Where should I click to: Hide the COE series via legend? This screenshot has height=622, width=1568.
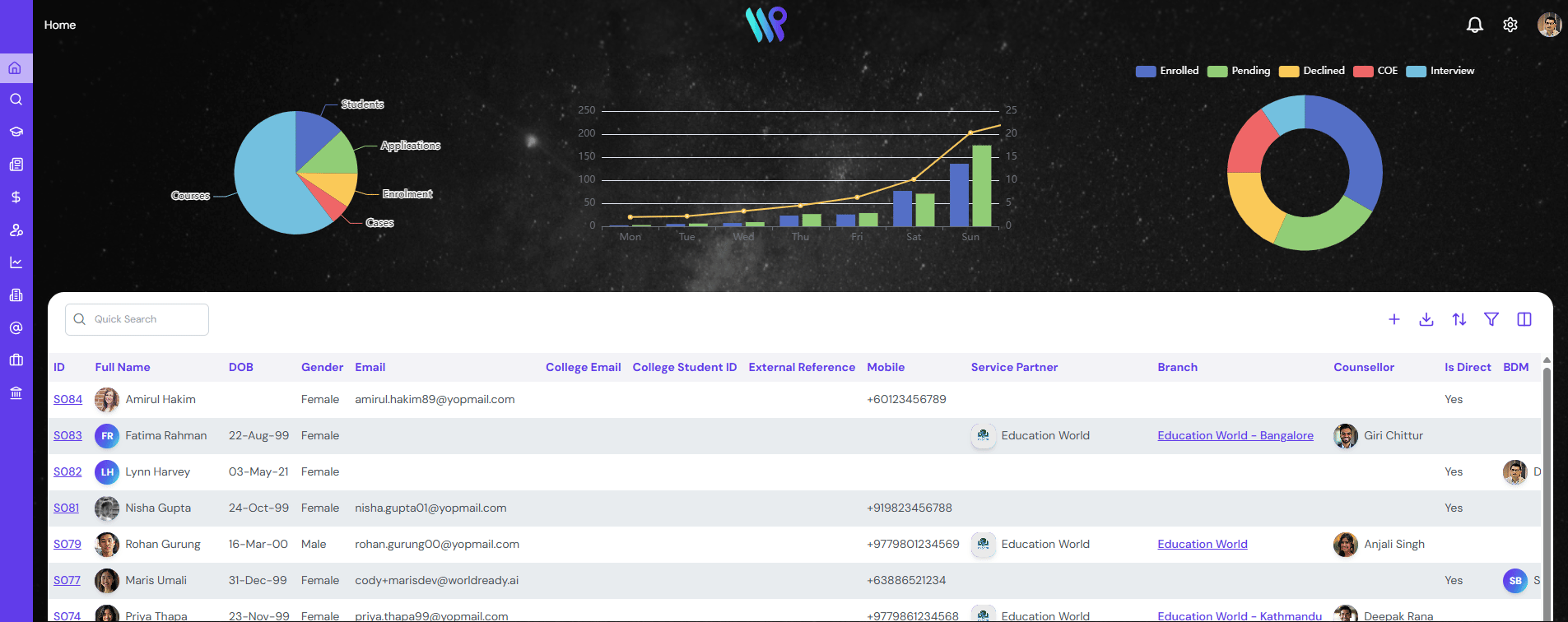[1375, 71]
